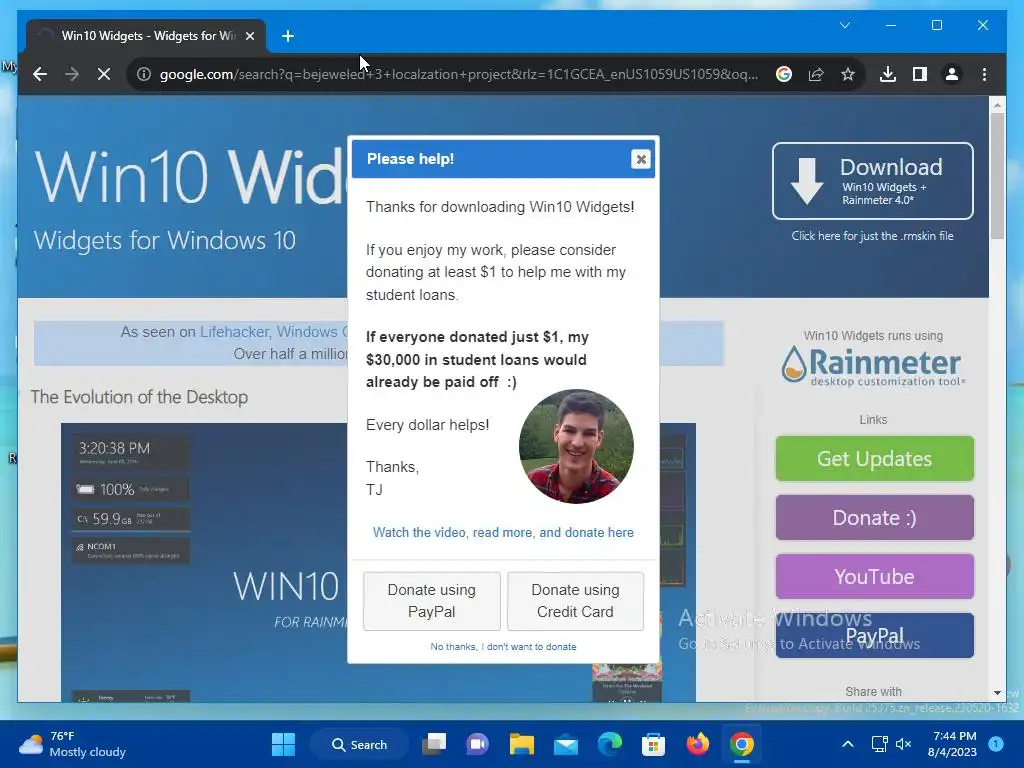
Task: Share this page icon
Action: [816, 74]
